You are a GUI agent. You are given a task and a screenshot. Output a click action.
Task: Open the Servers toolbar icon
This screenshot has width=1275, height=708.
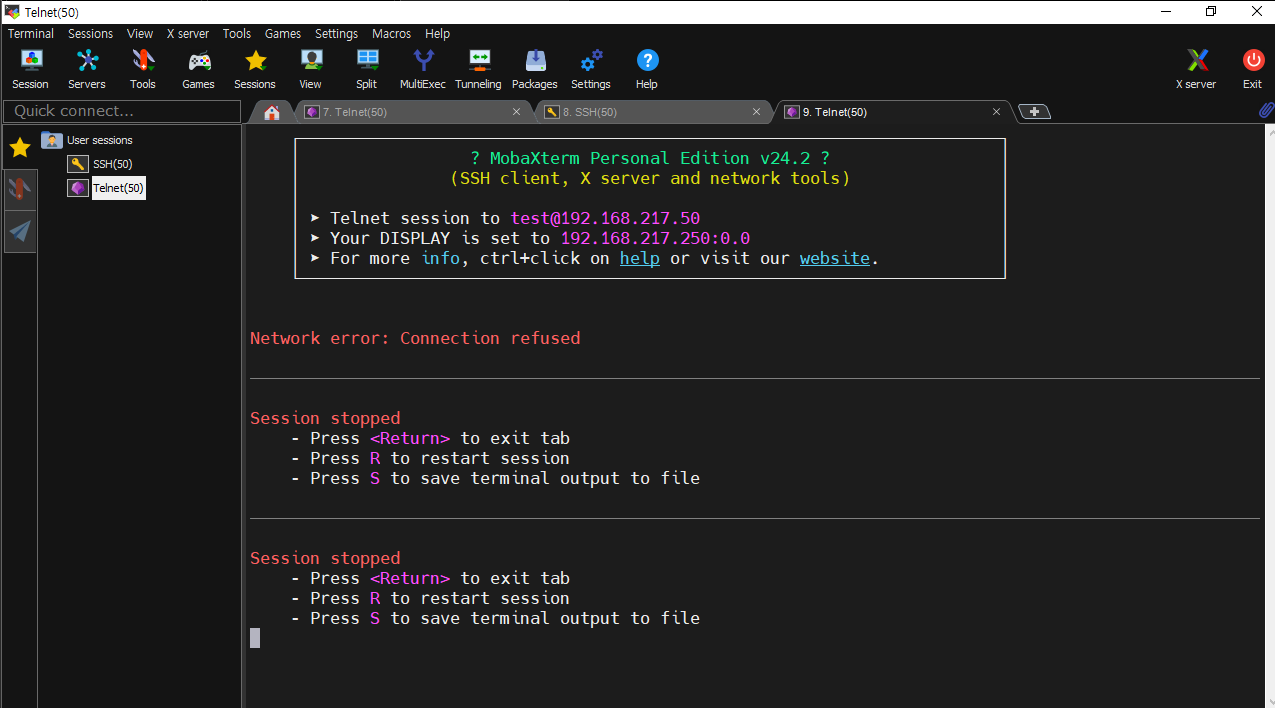(x=87, y=69)
